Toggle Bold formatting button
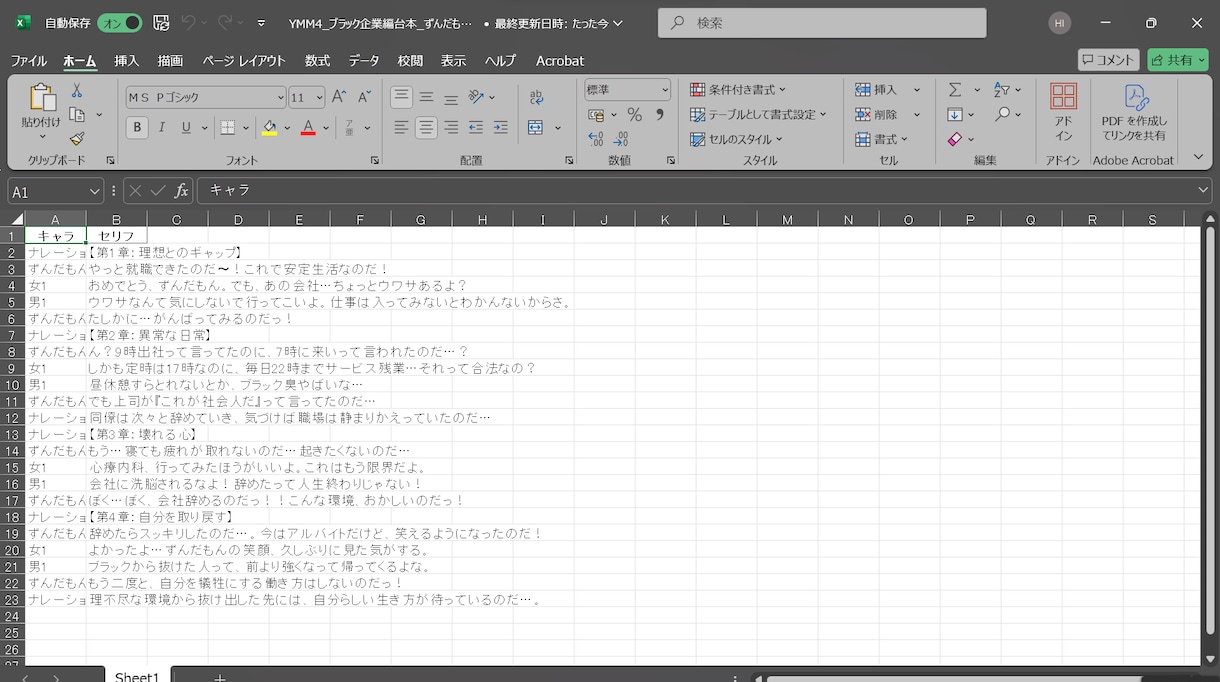1220x682 pixels. pyautogui.click(x=137, y=128)
